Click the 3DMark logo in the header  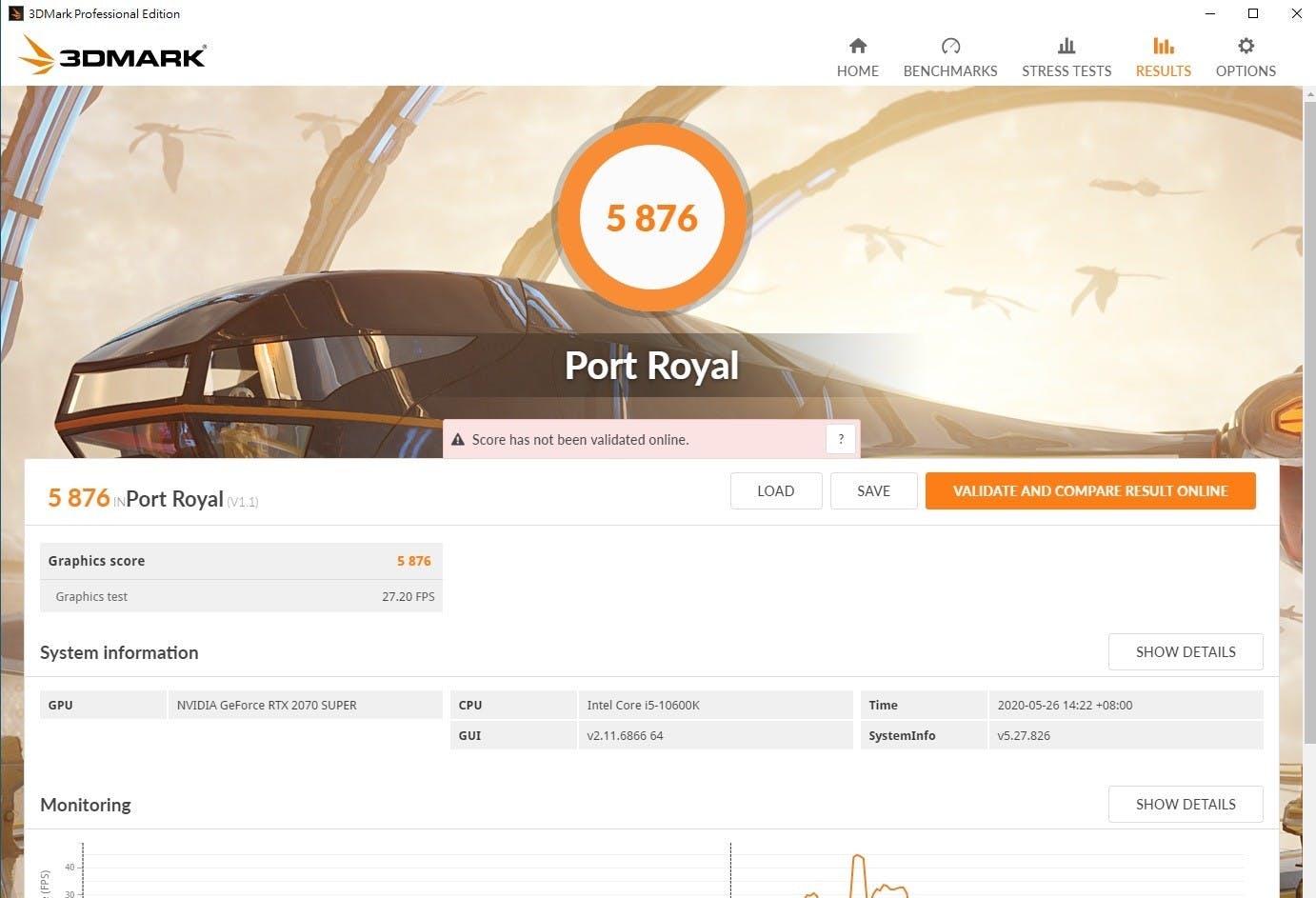pos(112,55)
